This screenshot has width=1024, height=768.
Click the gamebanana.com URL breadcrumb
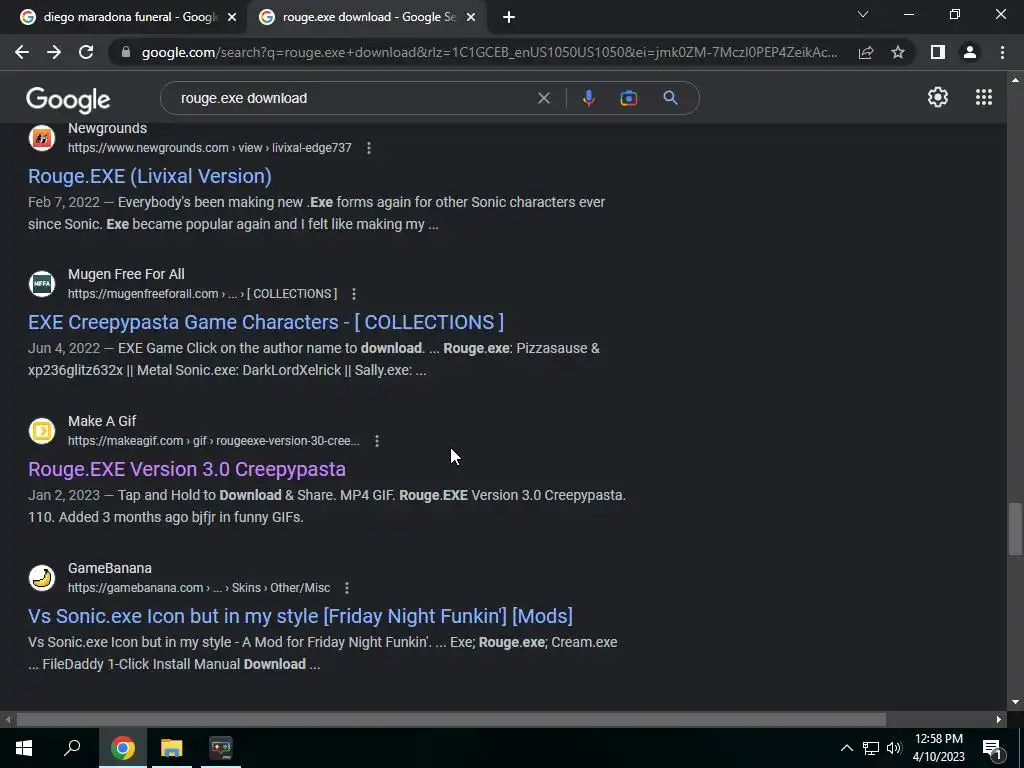pos(199,588)
